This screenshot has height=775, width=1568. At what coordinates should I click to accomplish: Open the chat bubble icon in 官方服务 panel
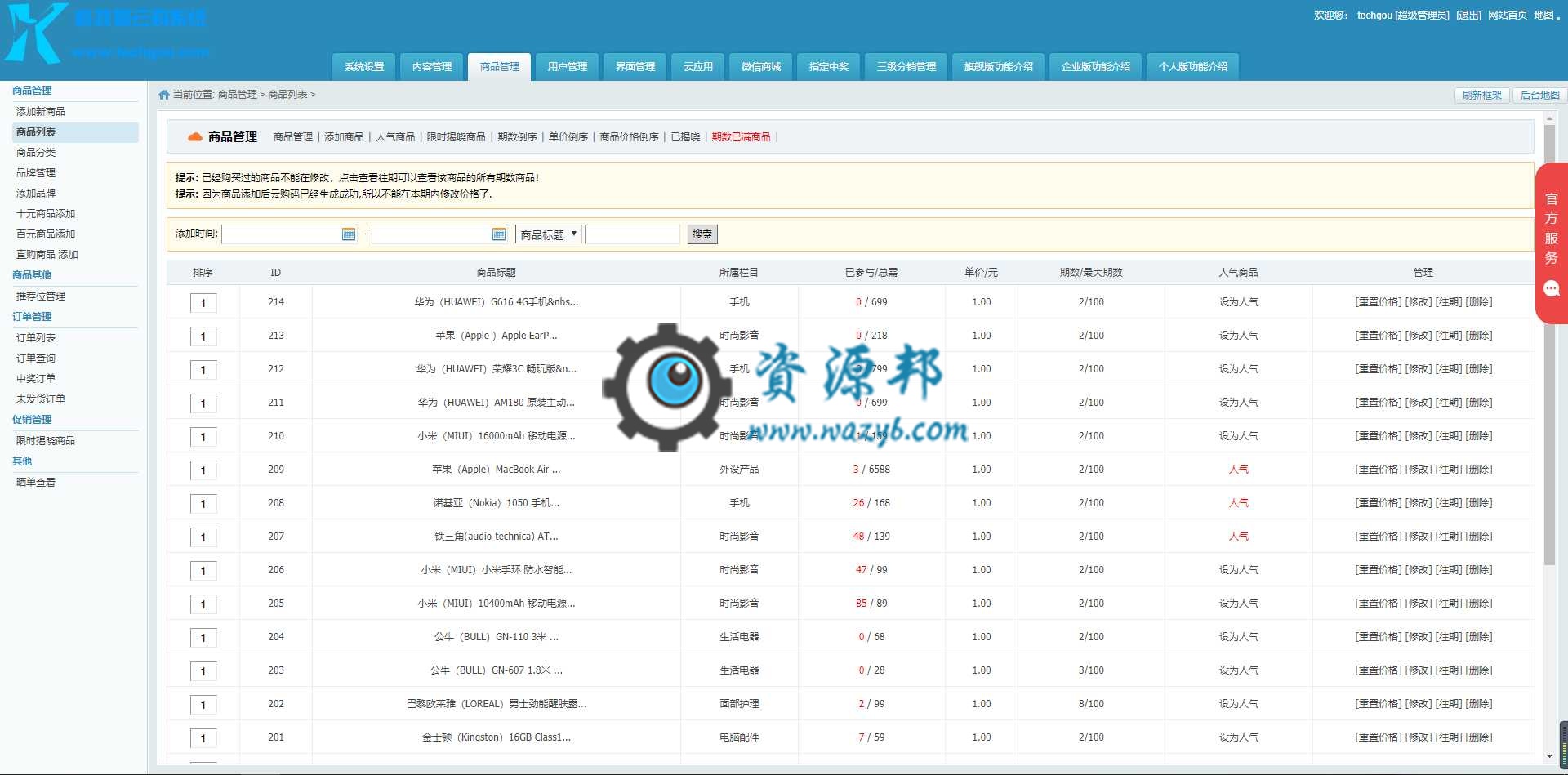1552,288
